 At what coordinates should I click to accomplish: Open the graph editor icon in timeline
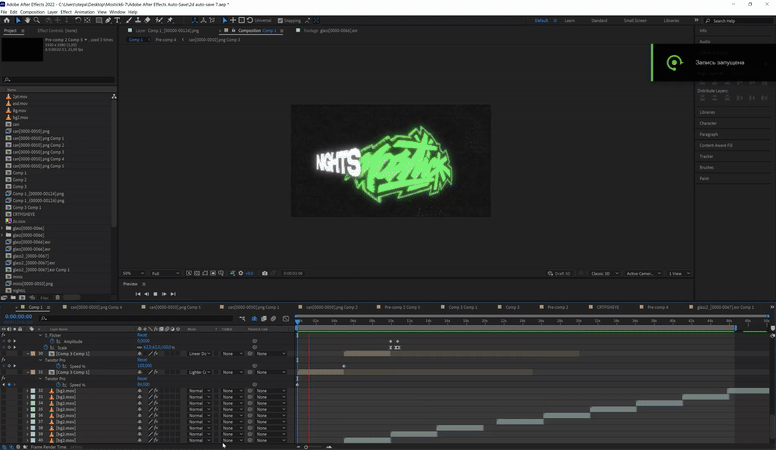286,319
